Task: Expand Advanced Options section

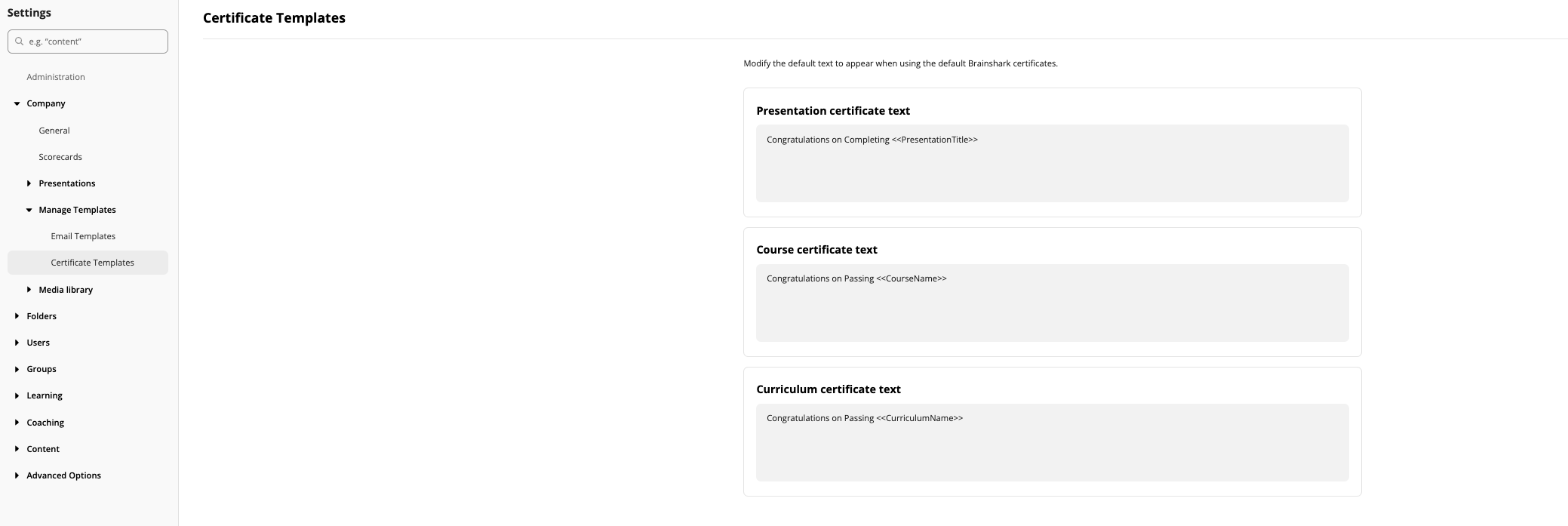Action: click(17, 475)
